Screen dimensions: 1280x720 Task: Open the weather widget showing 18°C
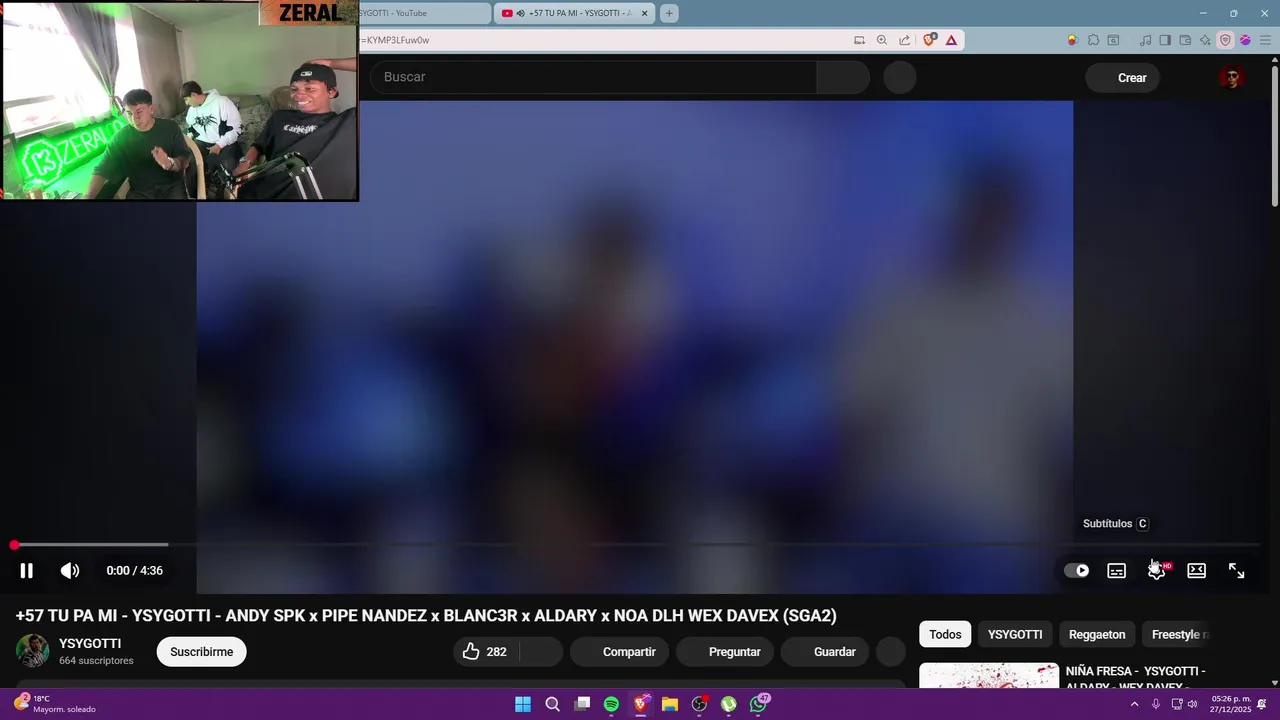[55, 704]
